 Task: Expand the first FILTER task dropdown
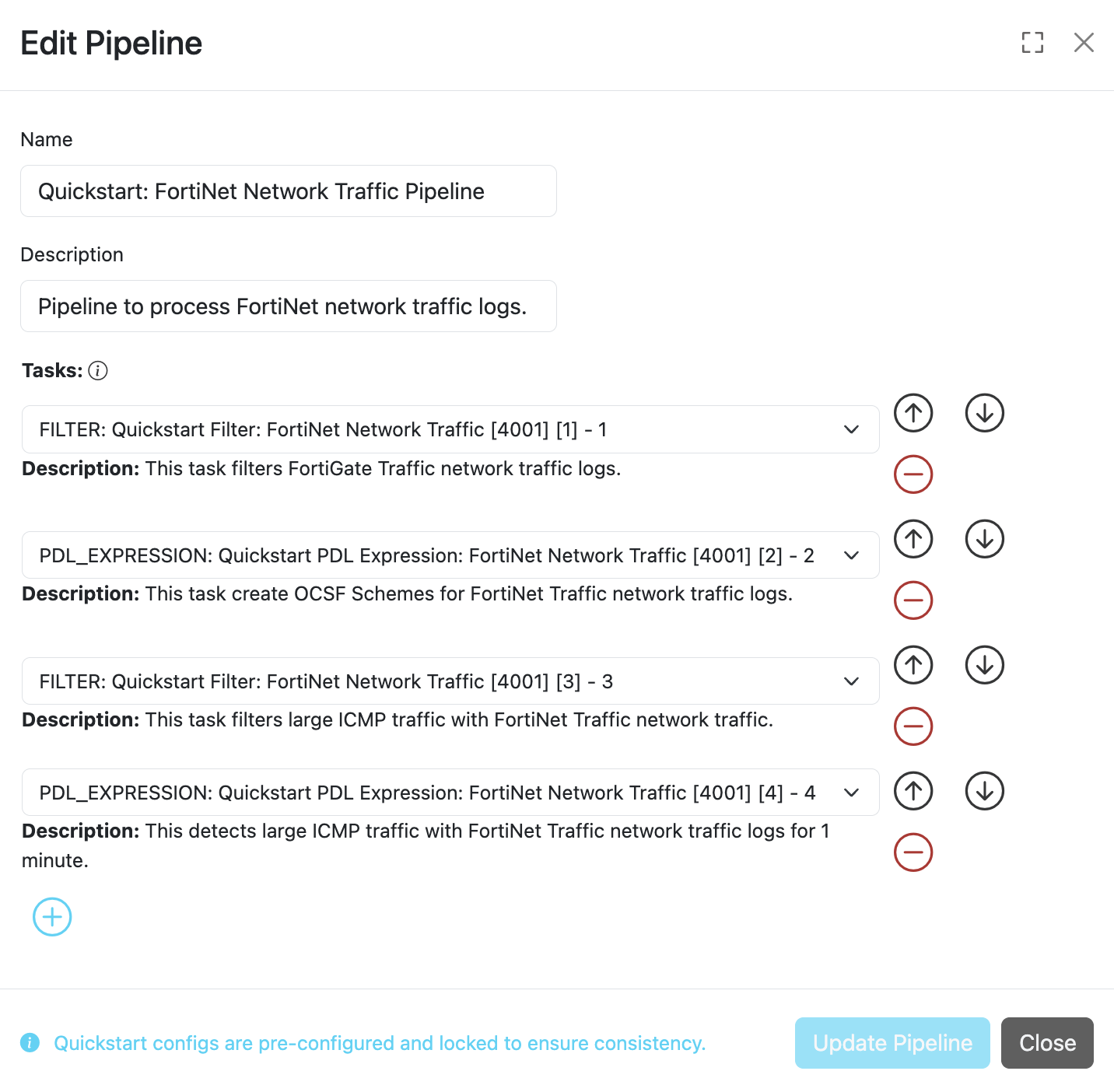click(x=450, y=429)
